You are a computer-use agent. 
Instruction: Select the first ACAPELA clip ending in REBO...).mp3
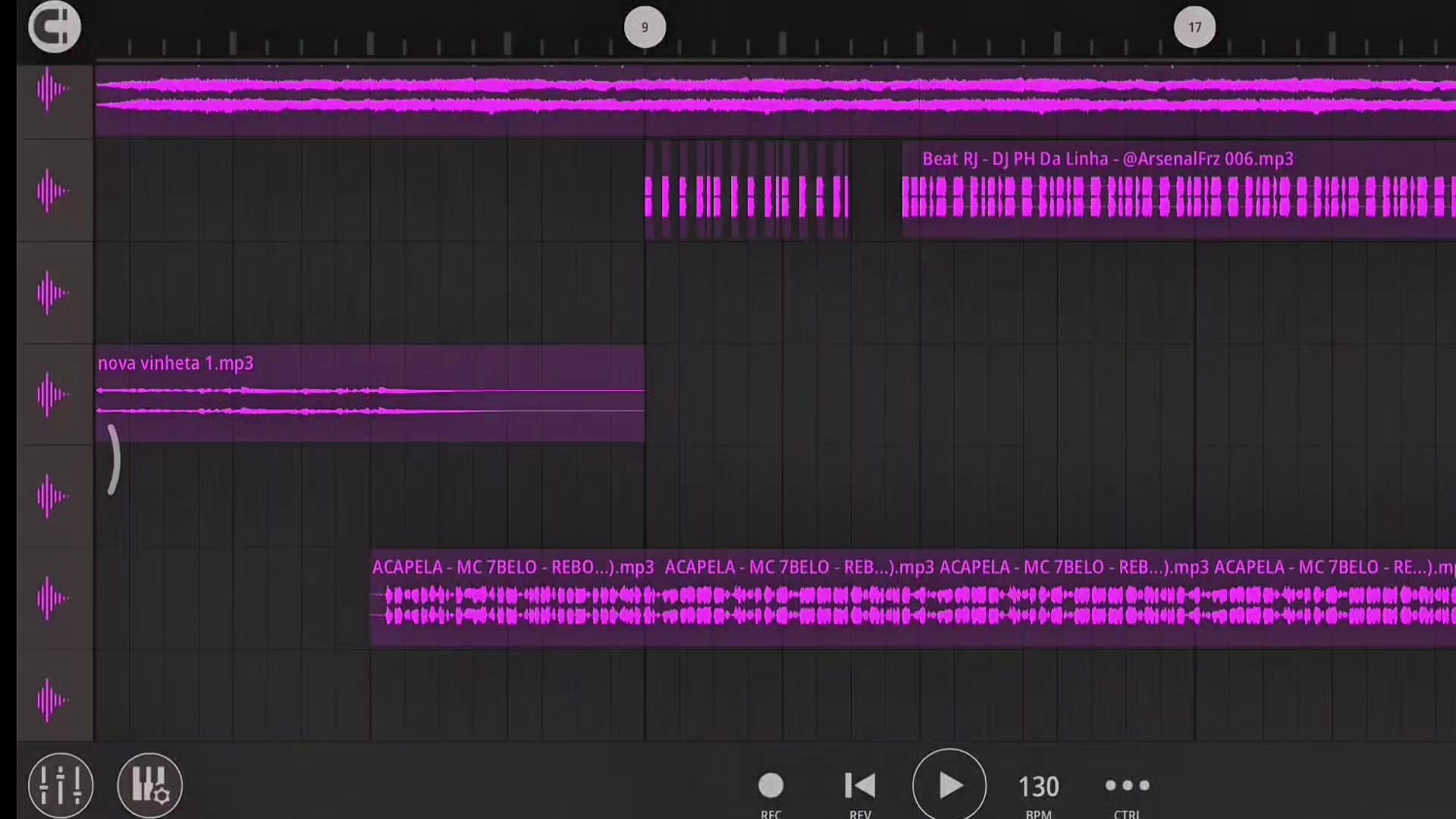515,598
